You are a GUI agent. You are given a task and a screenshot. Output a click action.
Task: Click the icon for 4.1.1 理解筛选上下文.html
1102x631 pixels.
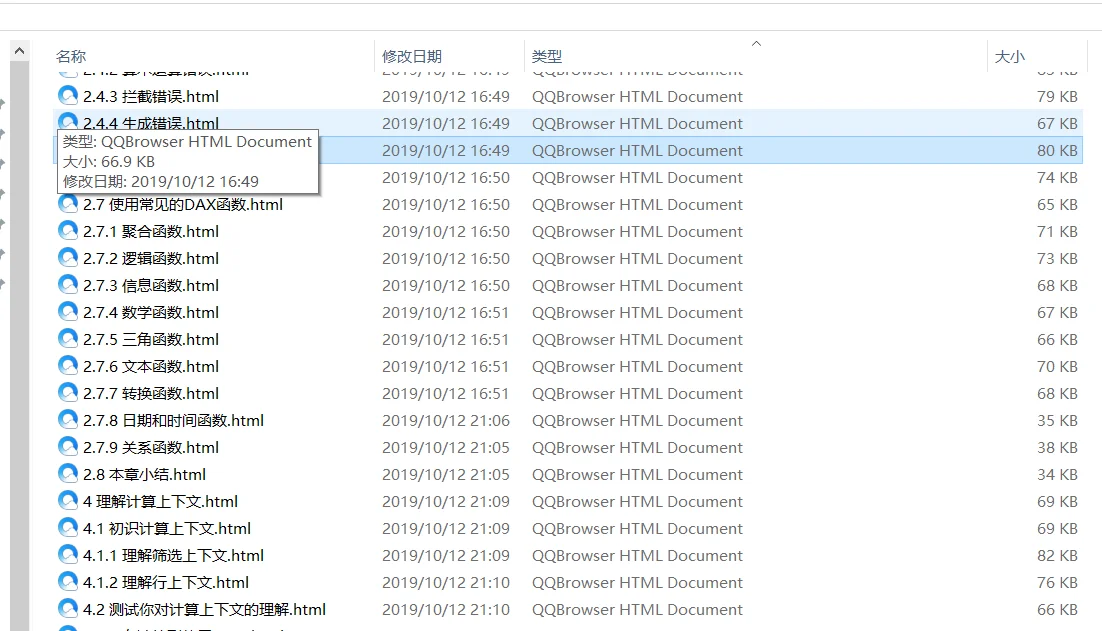tap(68, 554)
